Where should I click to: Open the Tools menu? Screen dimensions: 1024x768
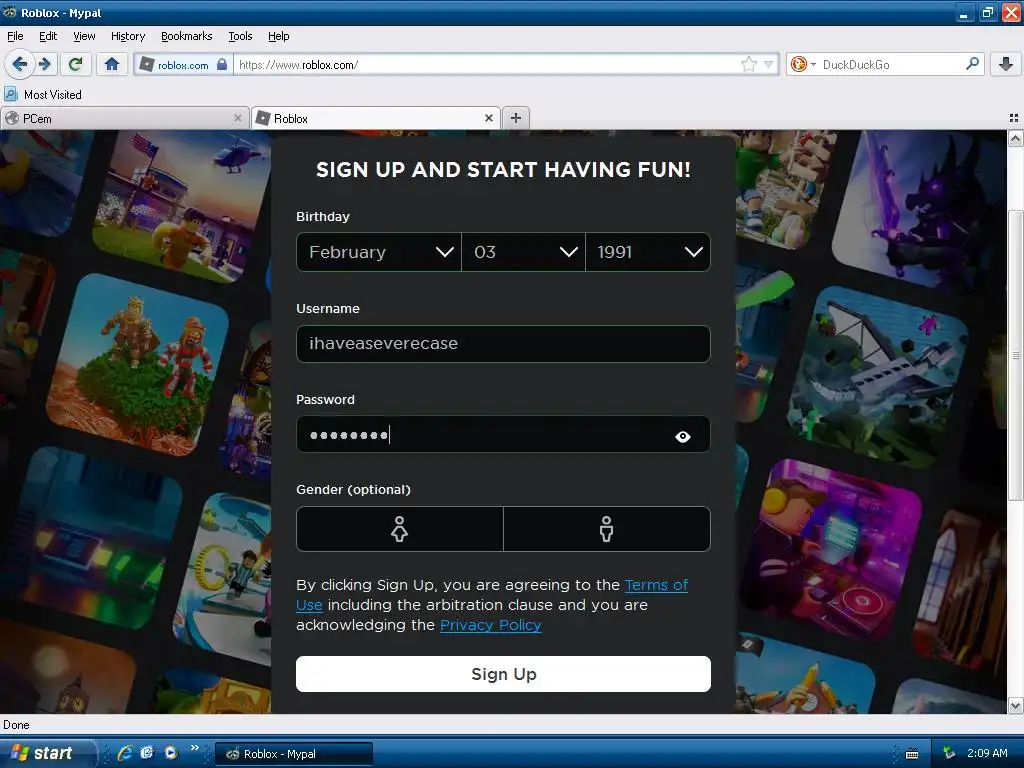click(x=240, y=36)
